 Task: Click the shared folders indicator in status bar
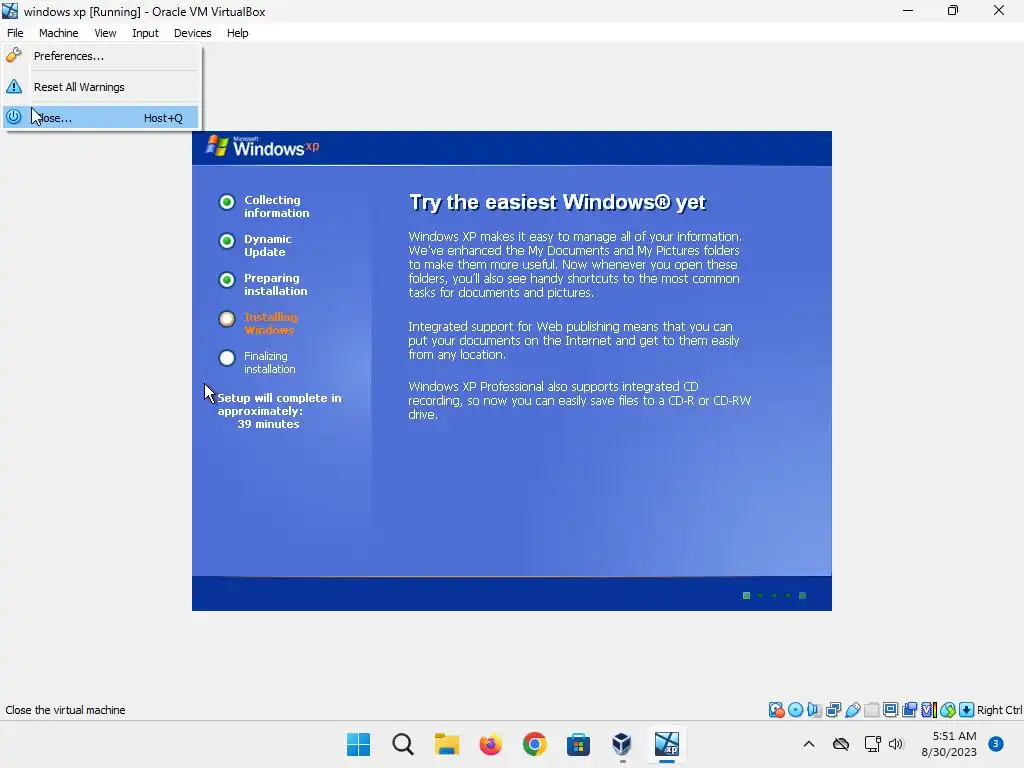pyautogui.click(x=871, y=710)
